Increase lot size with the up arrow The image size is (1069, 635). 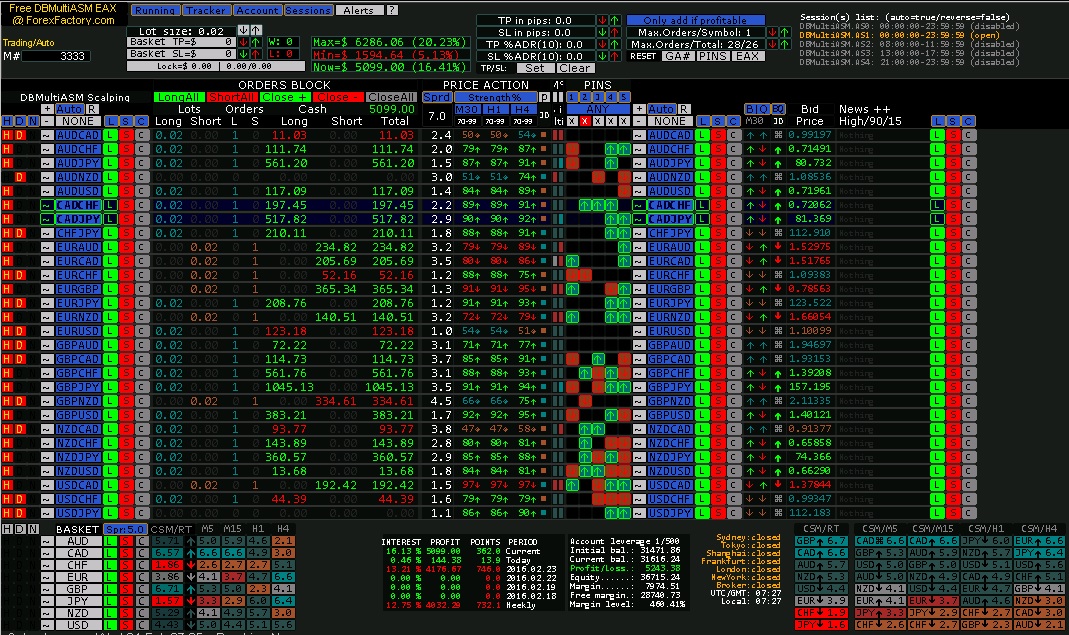[x=256, y=31]
